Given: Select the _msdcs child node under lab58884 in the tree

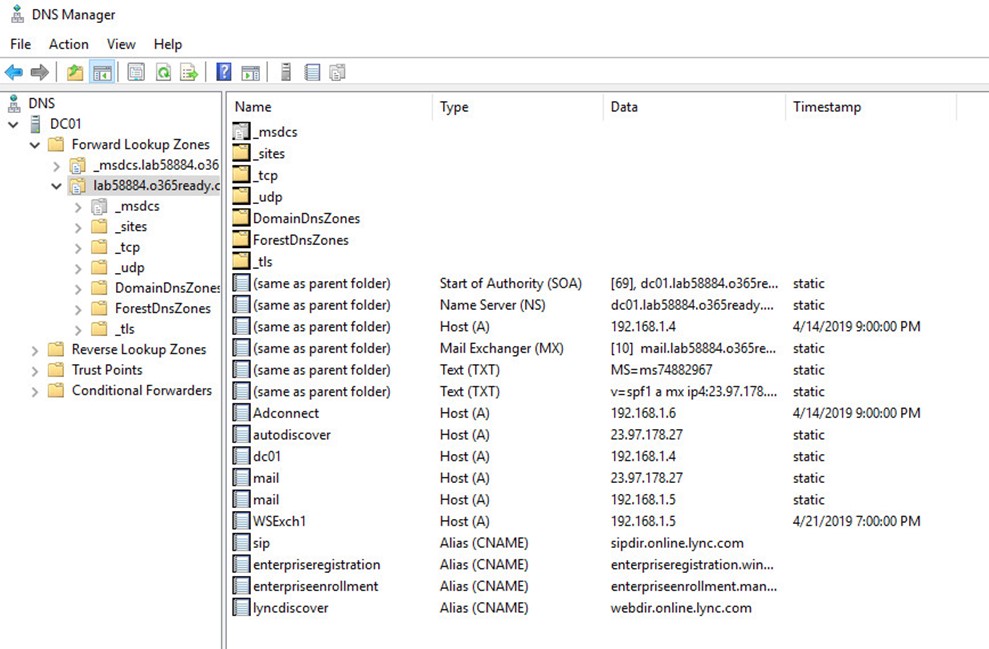Looking at the screenshot, I should click(x=137, y=206).
